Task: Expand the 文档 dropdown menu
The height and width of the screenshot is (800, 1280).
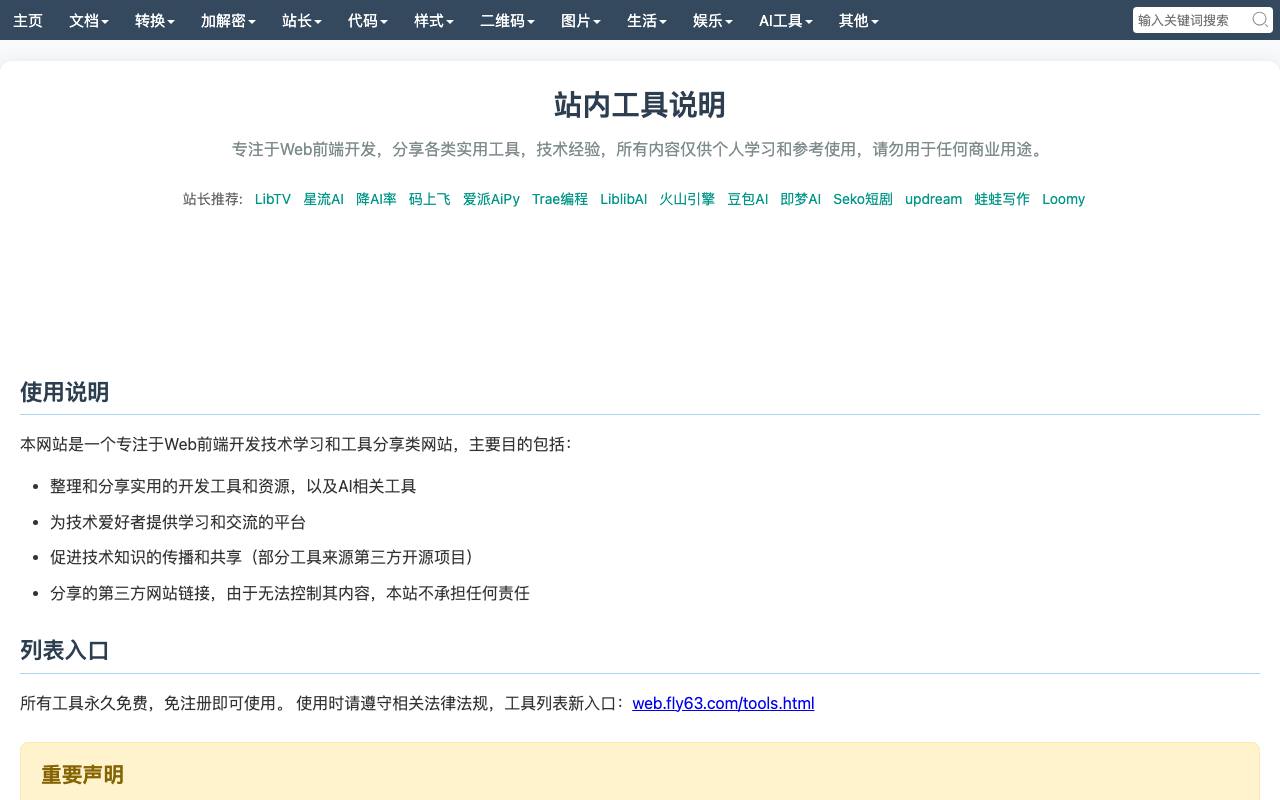Action: 89,20
